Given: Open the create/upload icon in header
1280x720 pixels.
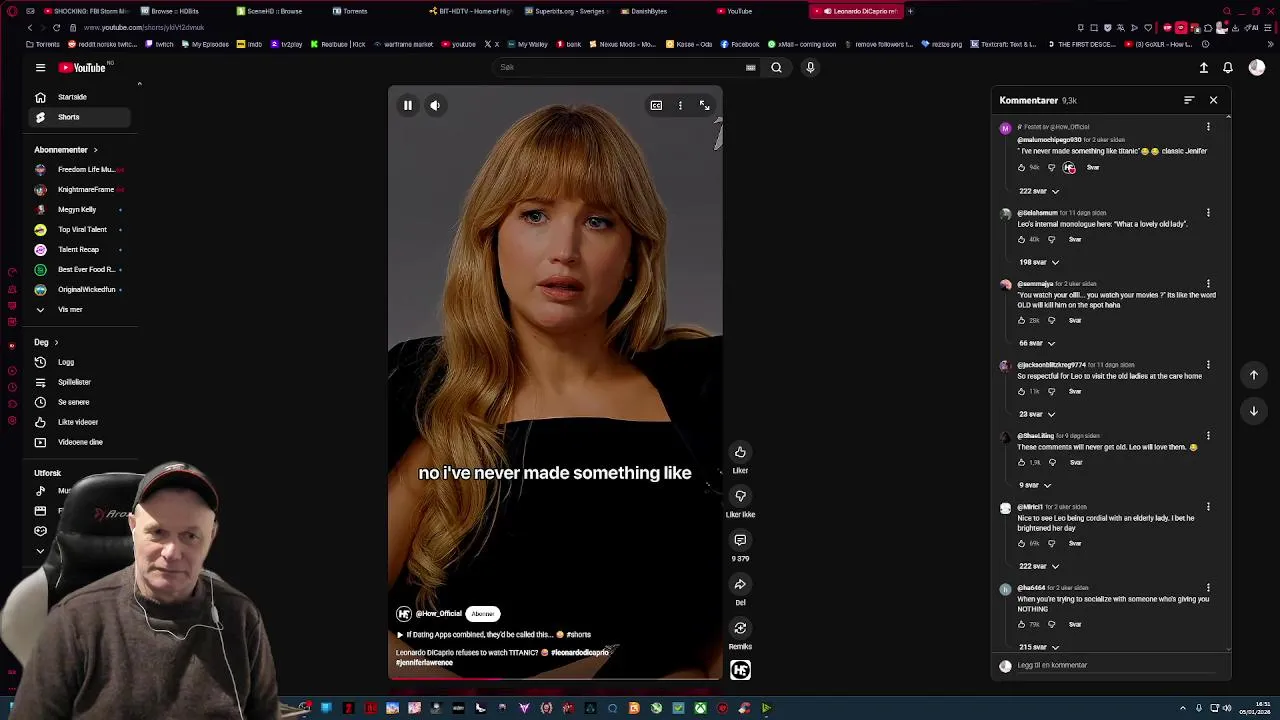Looking at the screenshot, I should coord(1204,67).
